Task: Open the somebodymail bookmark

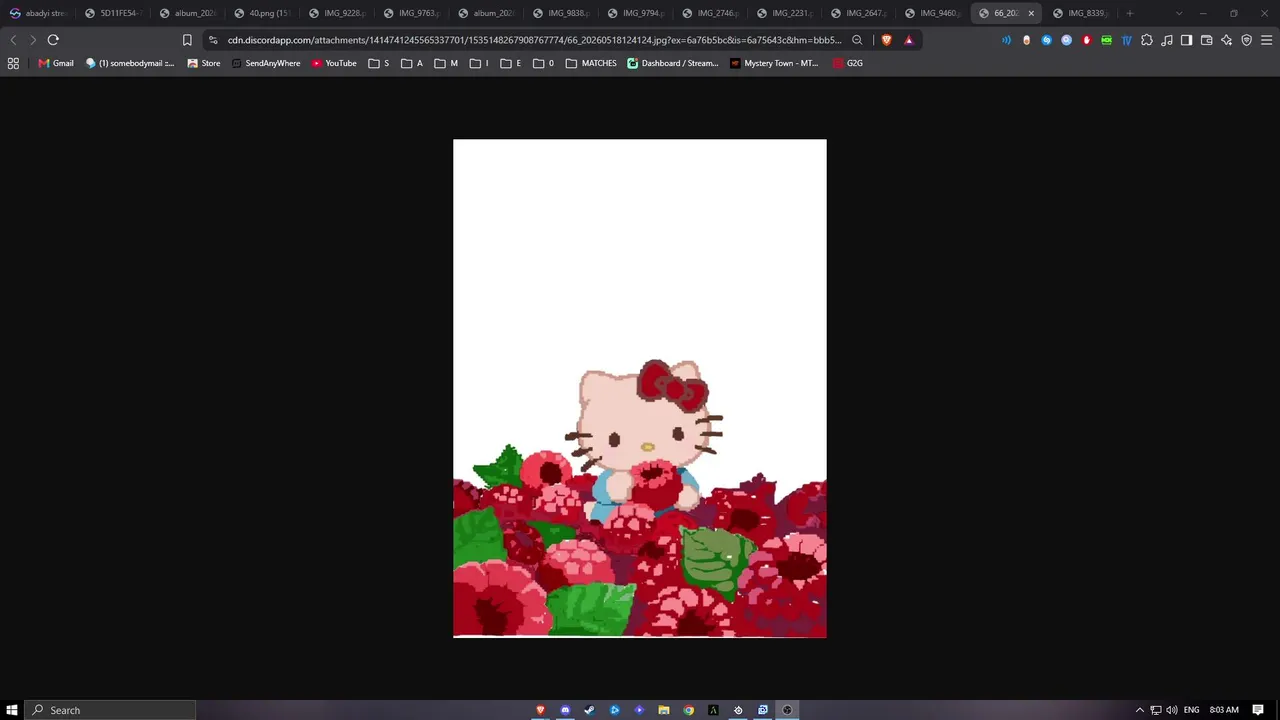Action: coord(130,63)
